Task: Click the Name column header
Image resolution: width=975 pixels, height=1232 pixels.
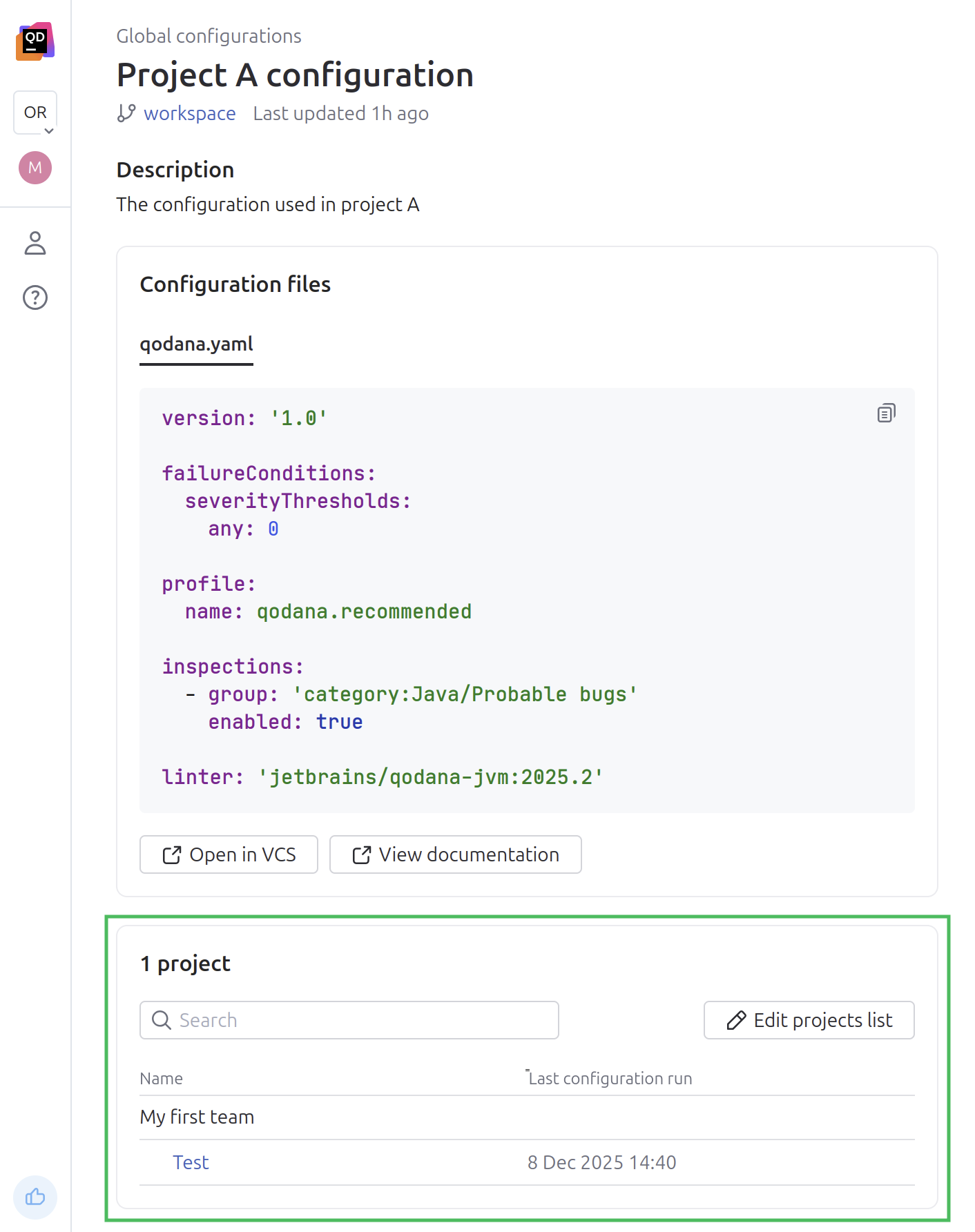Action: point(161,1079)
